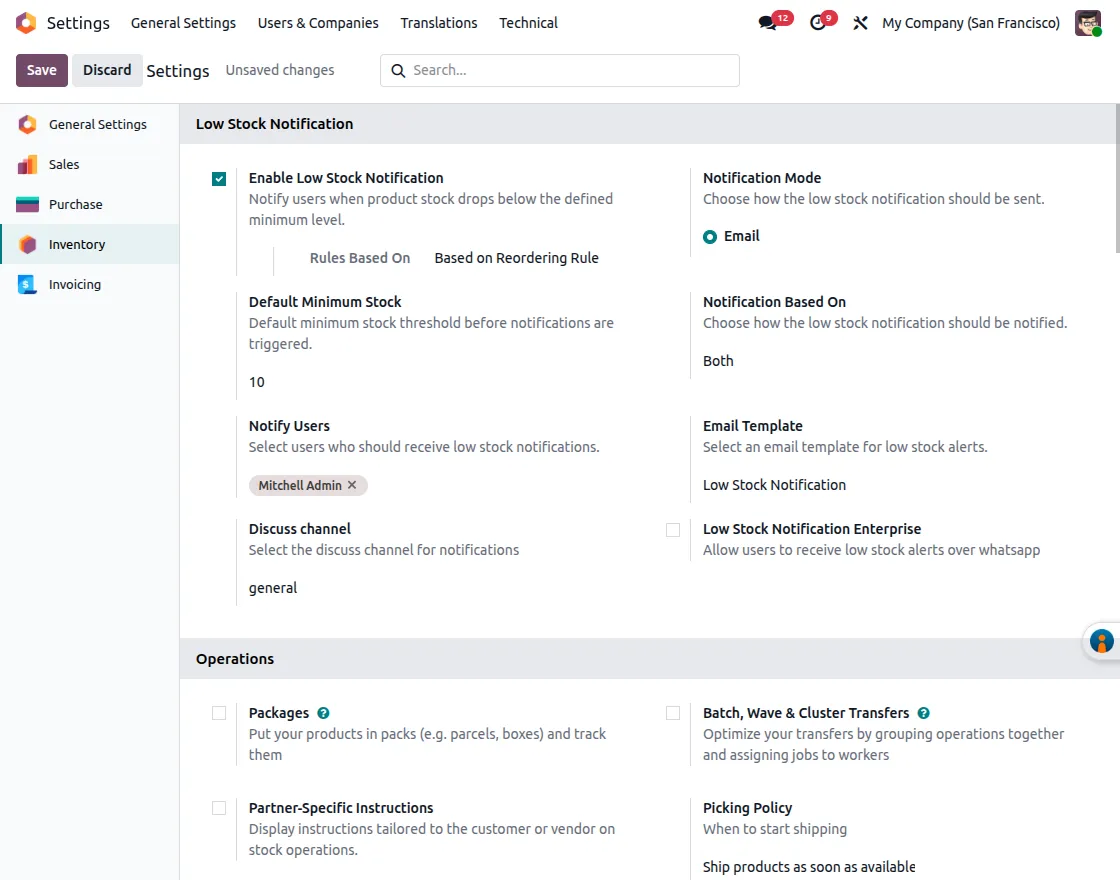Enable Low Stock Notification Enterprise checkbox

coord(673,530)
